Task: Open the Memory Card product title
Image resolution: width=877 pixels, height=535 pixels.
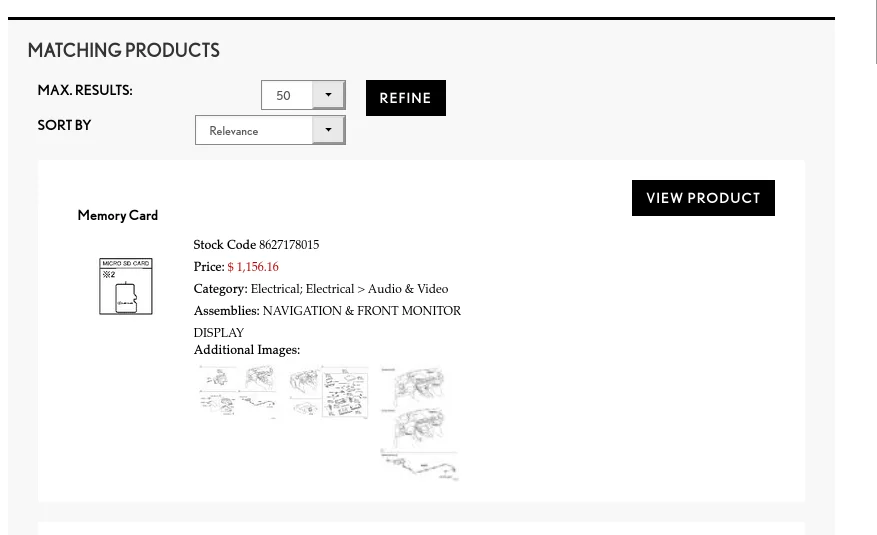Action: [118, 215]
